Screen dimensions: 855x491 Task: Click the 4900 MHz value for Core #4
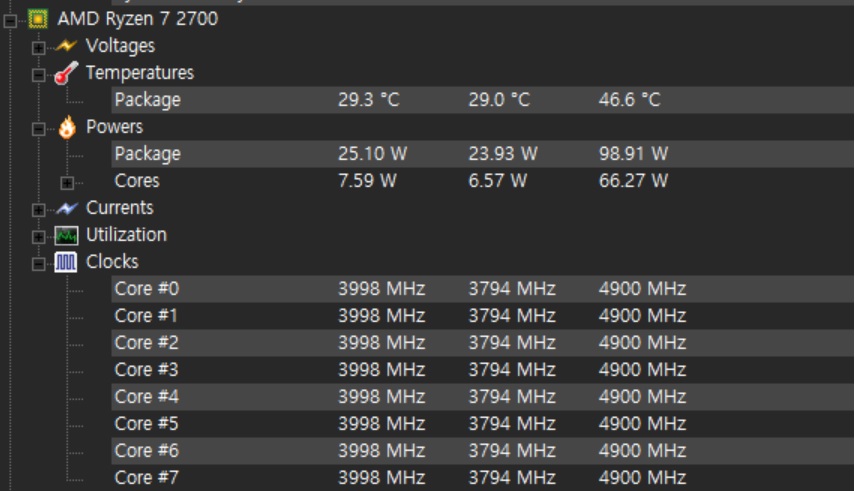(x=642, y=397)
